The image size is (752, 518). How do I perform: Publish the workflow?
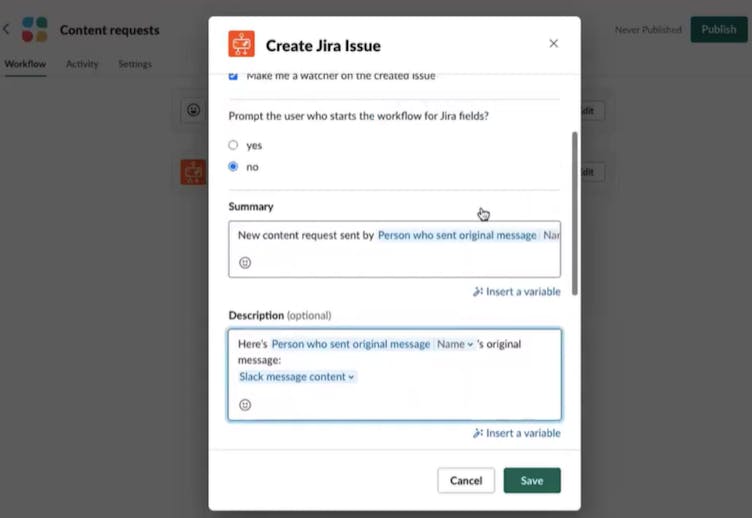point(718,29)
